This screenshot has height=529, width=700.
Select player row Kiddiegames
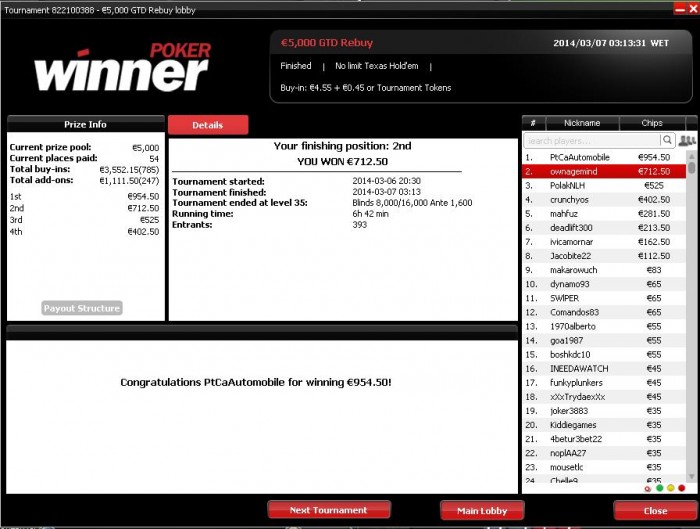click(604, 425)
